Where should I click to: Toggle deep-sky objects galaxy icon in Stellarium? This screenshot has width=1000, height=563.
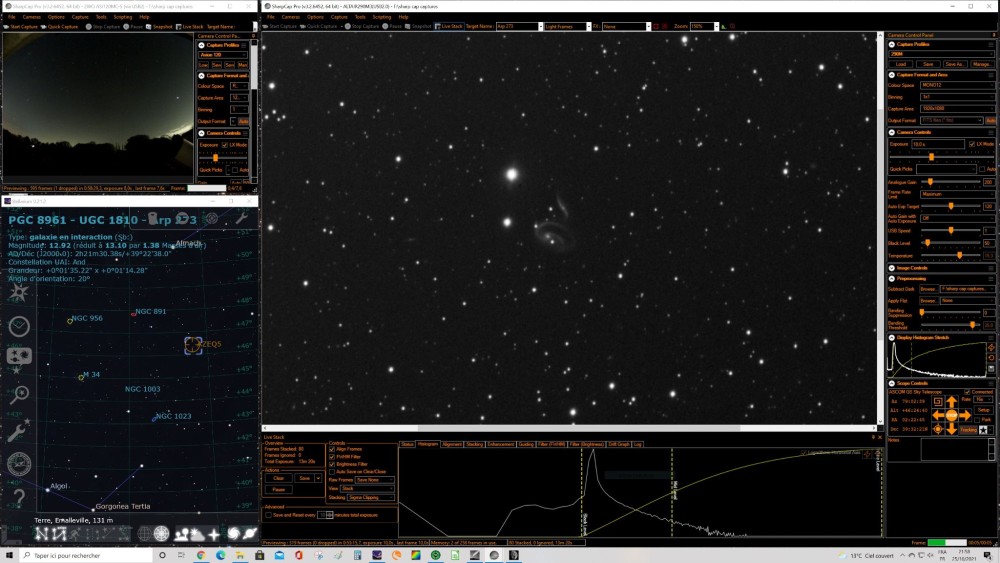[233, 534]
